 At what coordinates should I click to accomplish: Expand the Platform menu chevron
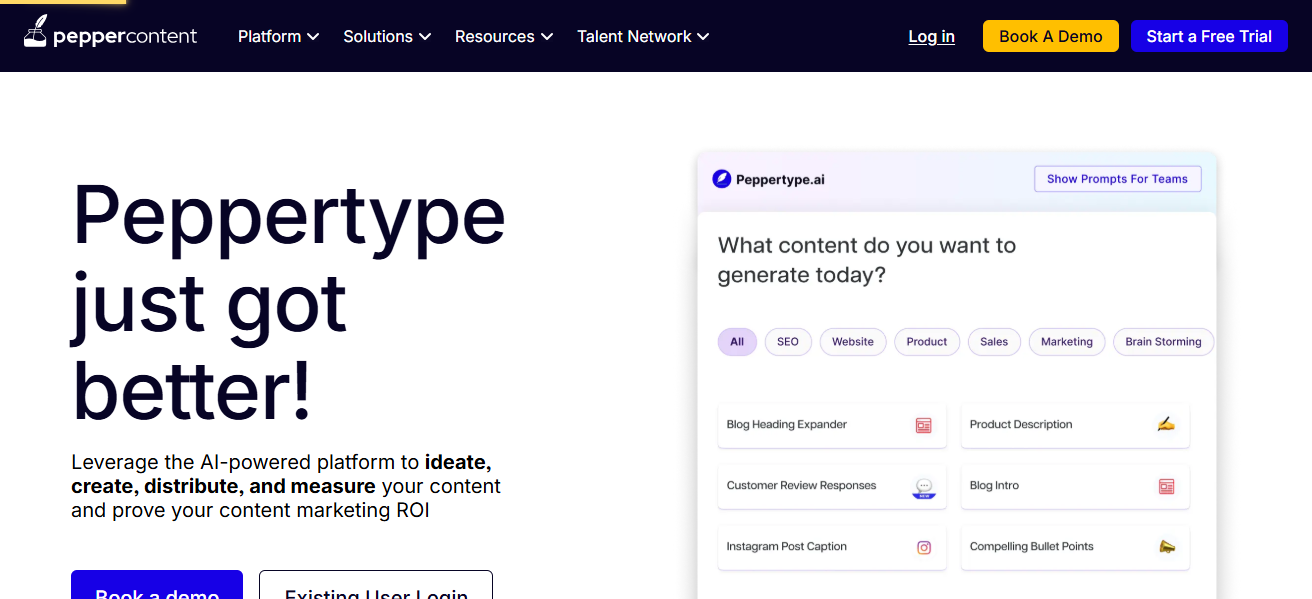point(313,37)
